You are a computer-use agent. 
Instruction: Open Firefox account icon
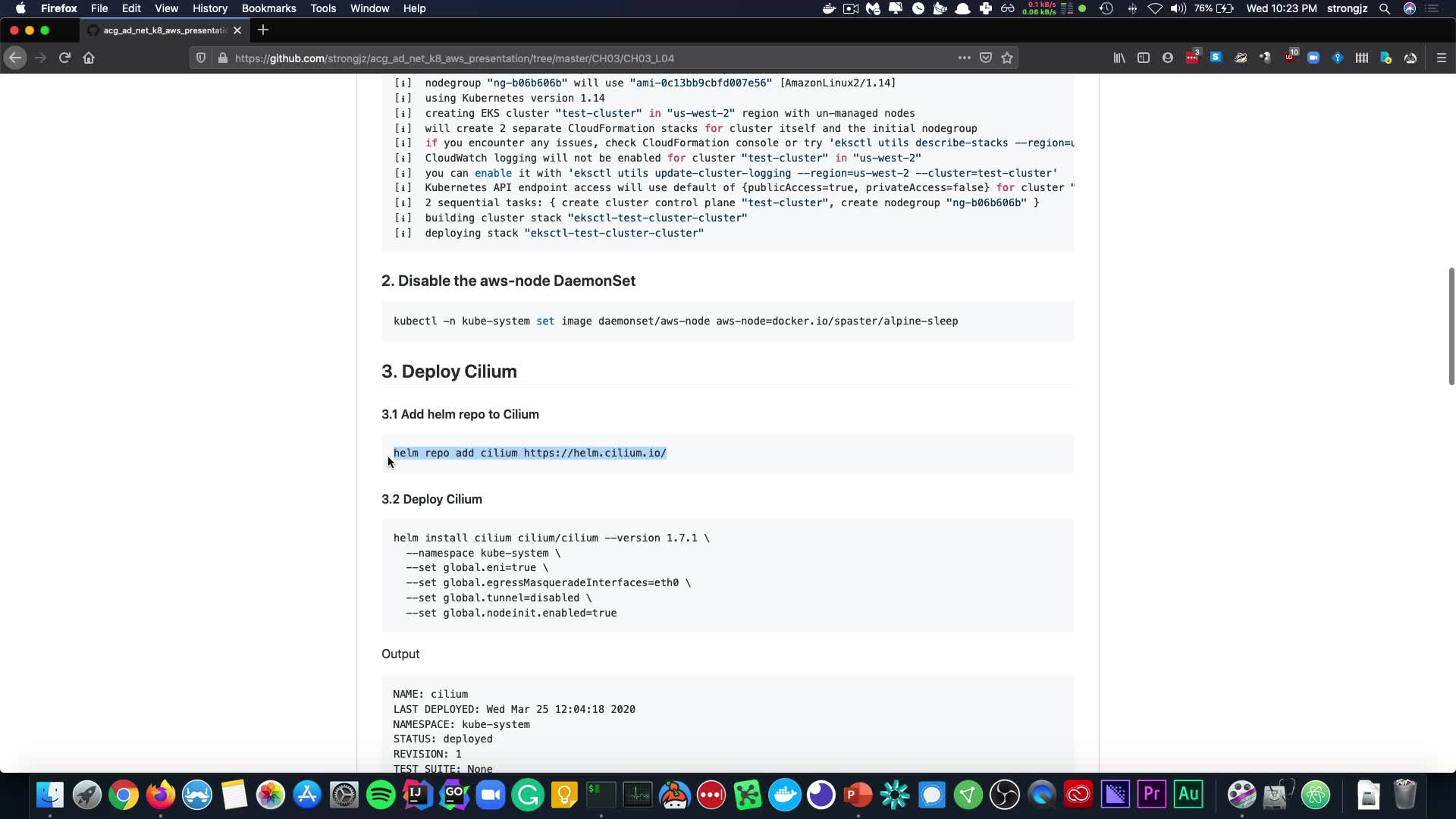click(1168, 58)
